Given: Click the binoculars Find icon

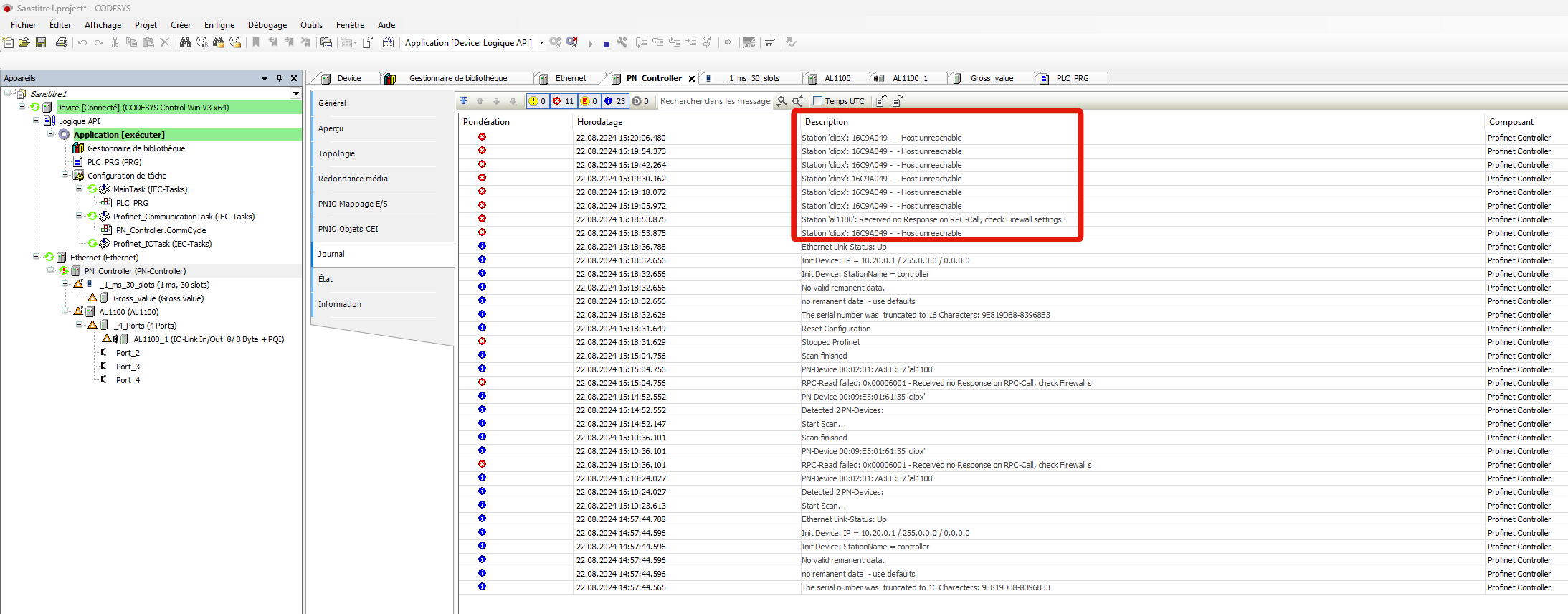Looking at the screenshot, I should pos(185,43).
